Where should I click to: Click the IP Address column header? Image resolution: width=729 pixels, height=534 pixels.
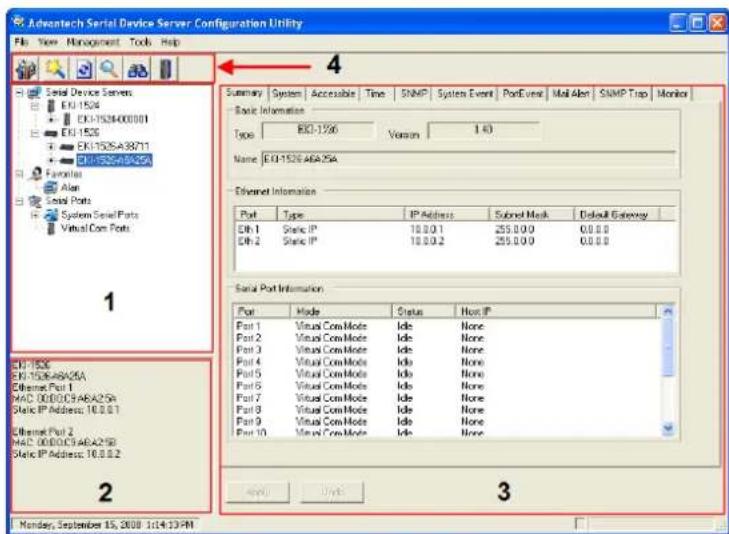pos(446,215)
